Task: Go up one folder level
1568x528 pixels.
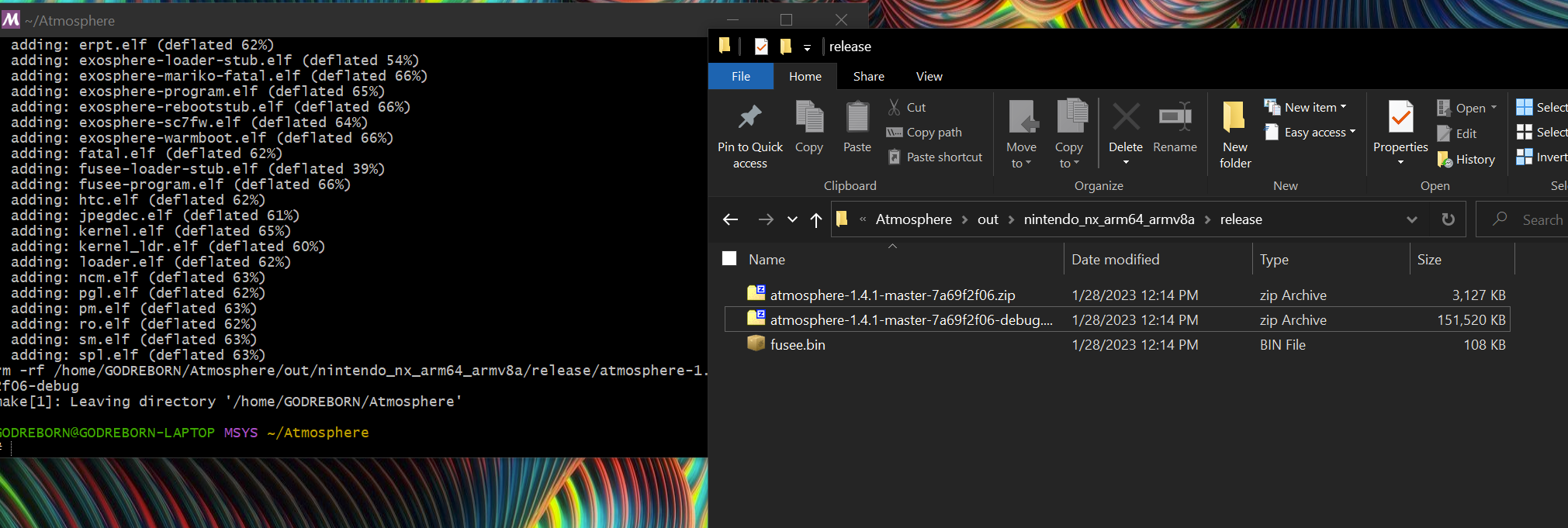Action: click(x=816, y=219)
